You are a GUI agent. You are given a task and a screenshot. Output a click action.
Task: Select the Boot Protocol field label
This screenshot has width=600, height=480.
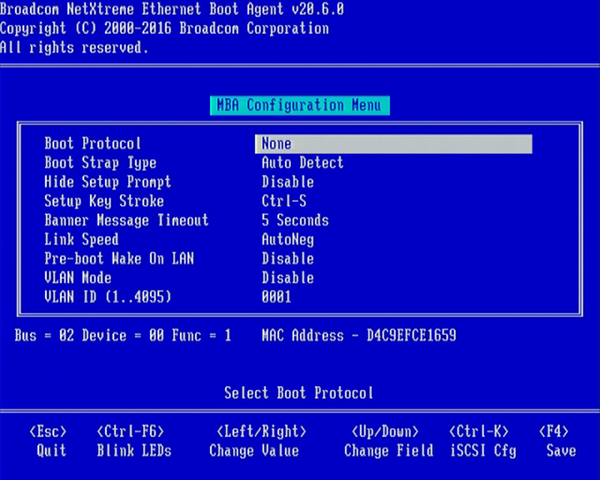[x=93, y=144]
